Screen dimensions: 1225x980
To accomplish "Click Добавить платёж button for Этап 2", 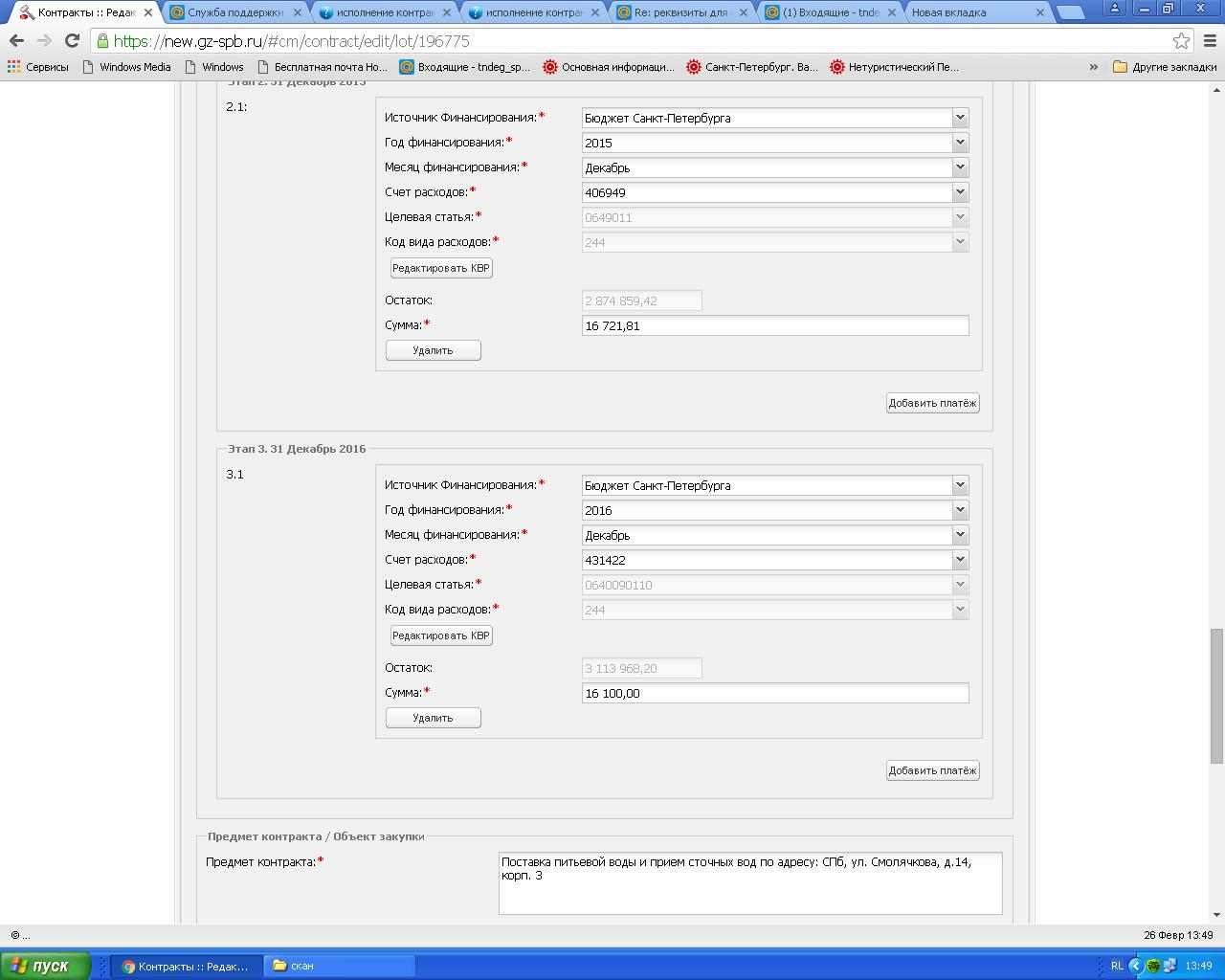I will [x=932, y=403].
